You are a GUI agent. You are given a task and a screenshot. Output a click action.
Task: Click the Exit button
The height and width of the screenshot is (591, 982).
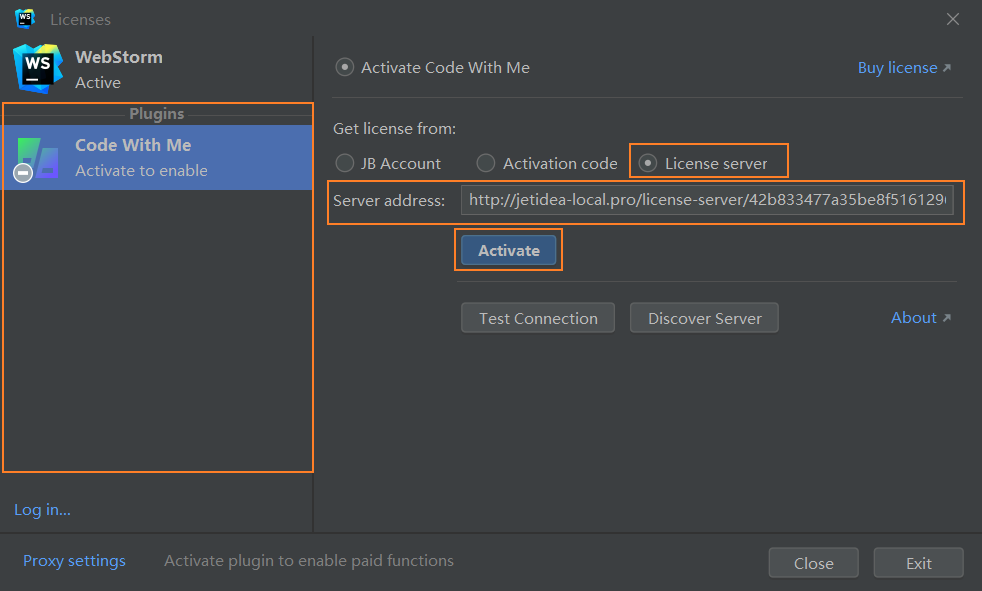[918, 563]
